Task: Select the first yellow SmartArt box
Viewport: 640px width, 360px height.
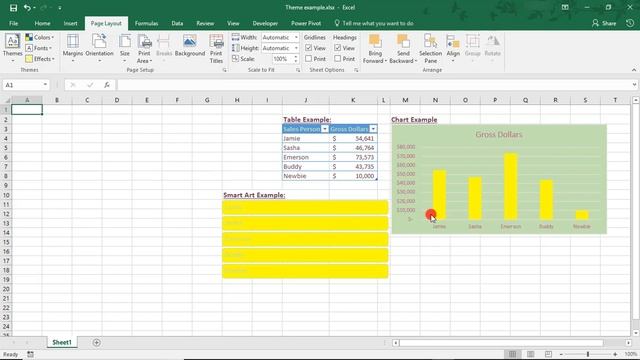Action: pyautogui.click(x=305, y=207)
